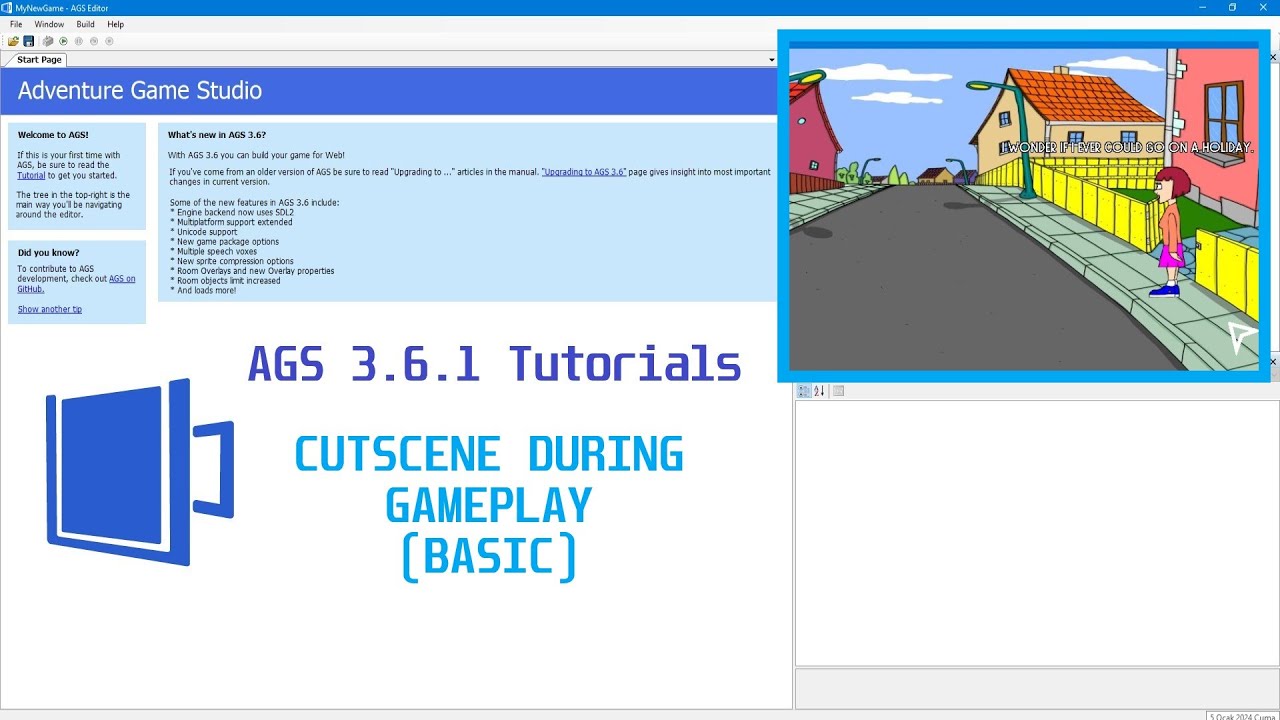The width and height of the screenshot is (1280, 720).
Task: Open the tab list dropdown arrow
Action: (x=771, y=60)
